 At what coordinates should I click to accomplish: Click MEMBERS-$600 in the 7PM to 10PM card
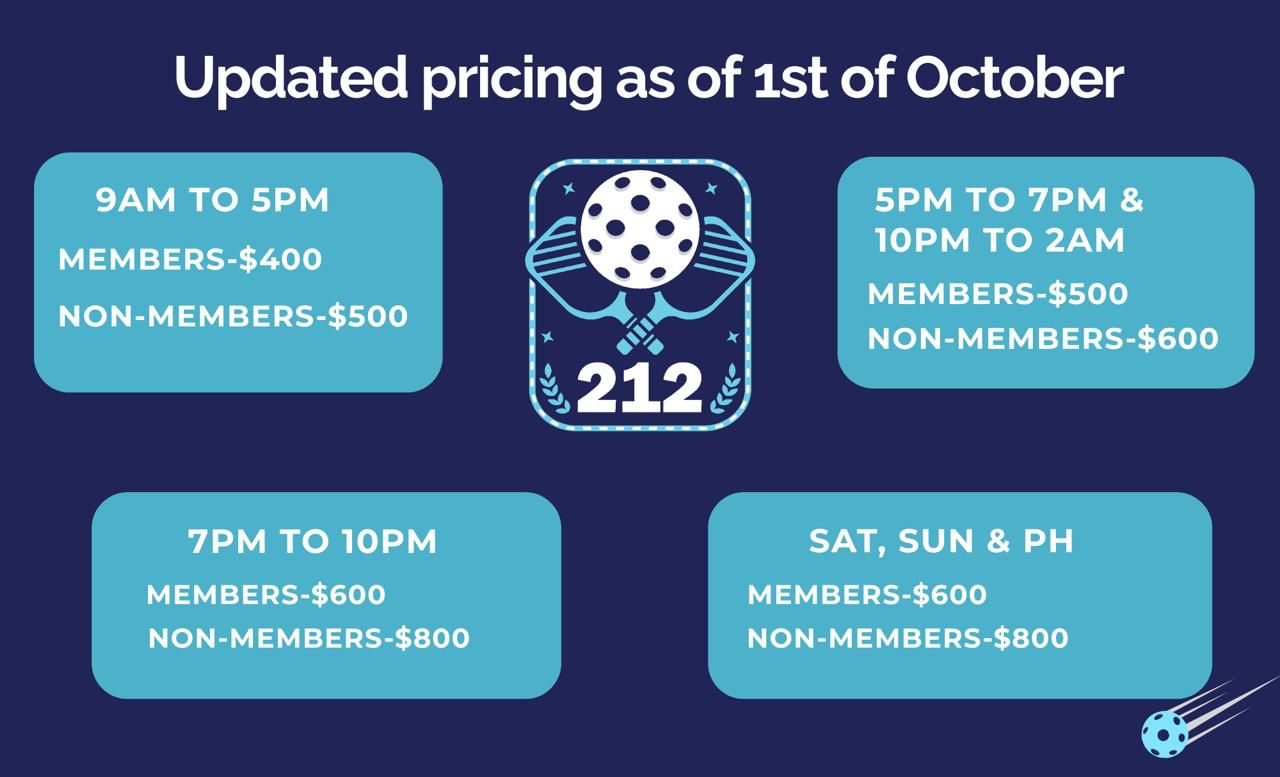tap(266, 594)
